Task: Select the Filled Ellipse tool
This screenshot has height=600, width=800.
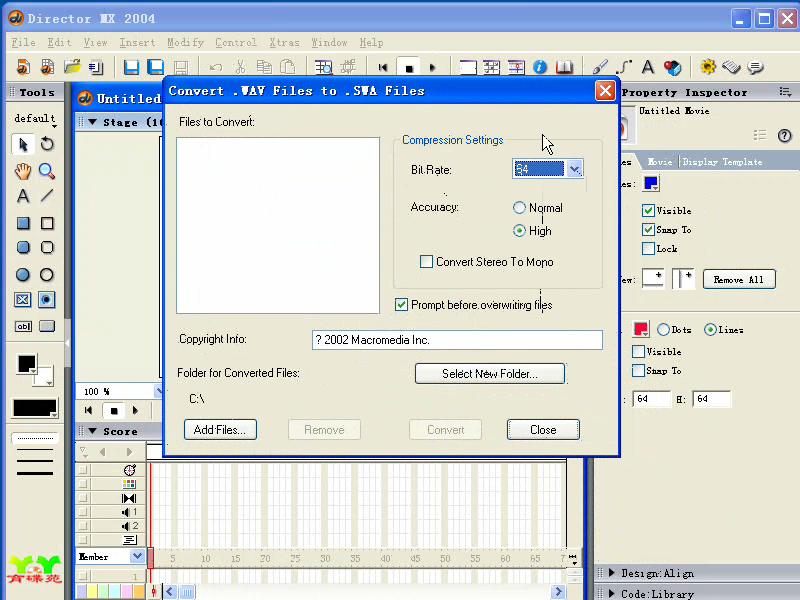Action: tap(23, 274)
